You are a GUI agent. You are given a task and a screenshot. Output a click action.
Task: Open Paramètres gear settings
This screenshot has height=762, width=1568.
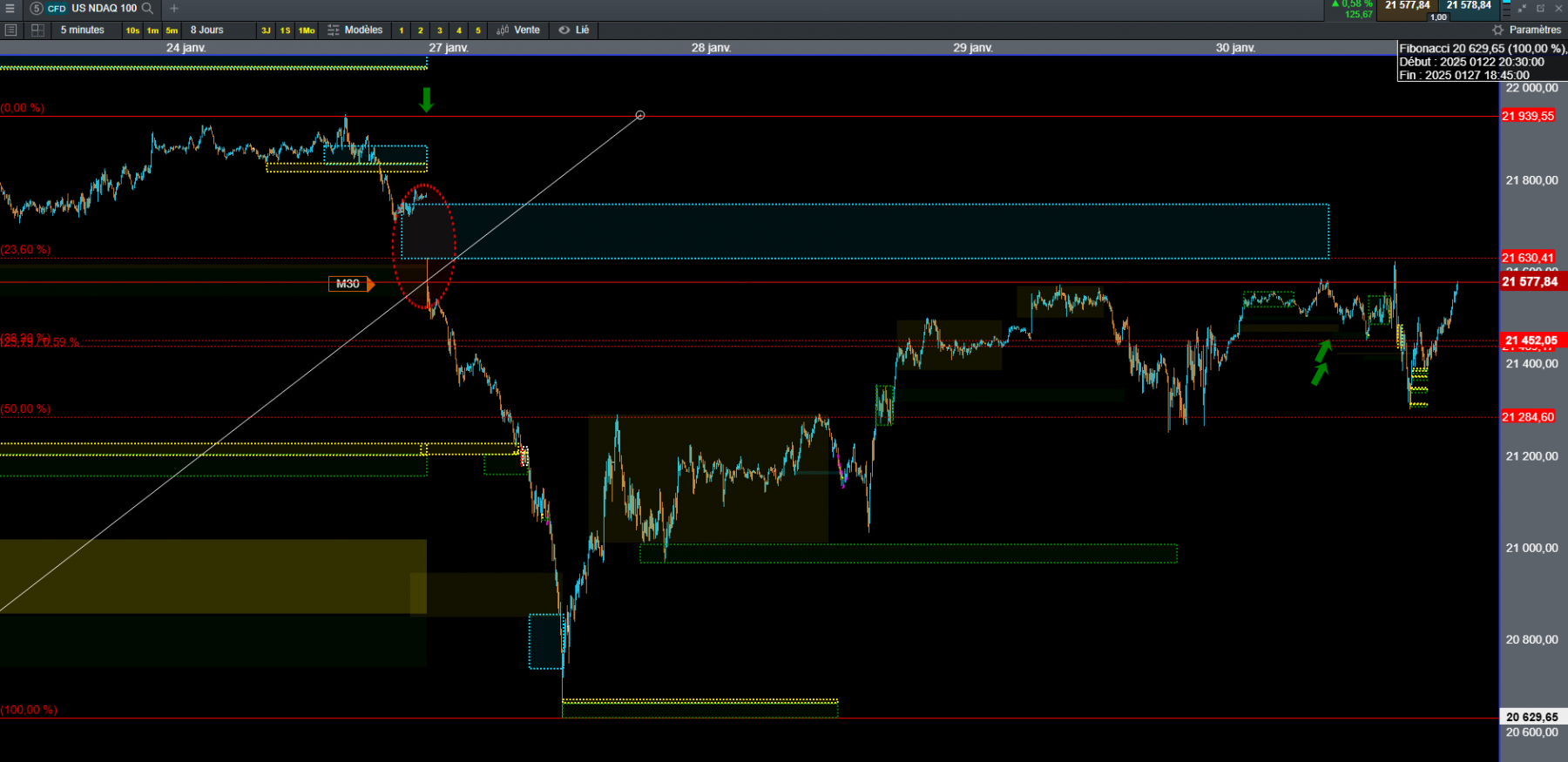[1528, 30]
